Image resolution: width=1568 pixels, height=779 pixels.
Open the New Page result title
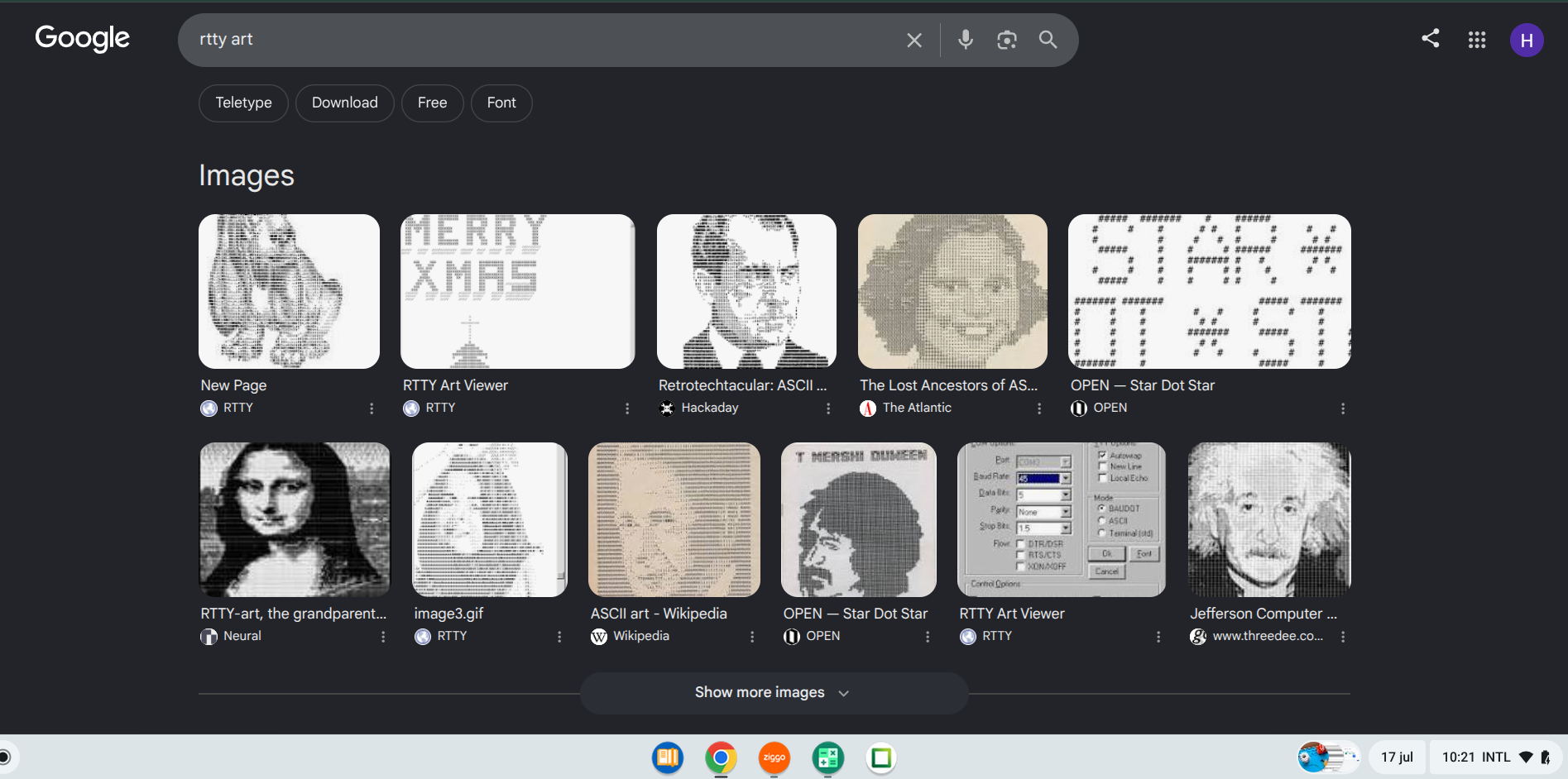(233, 385)
